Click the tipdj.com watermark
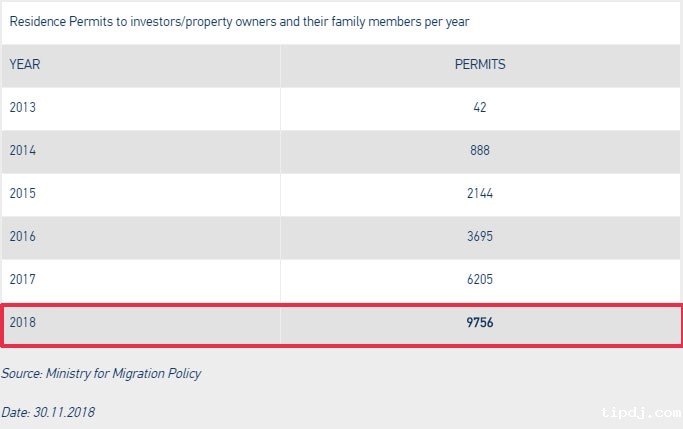Screen dimensions: 683x429 pos(638,412)
